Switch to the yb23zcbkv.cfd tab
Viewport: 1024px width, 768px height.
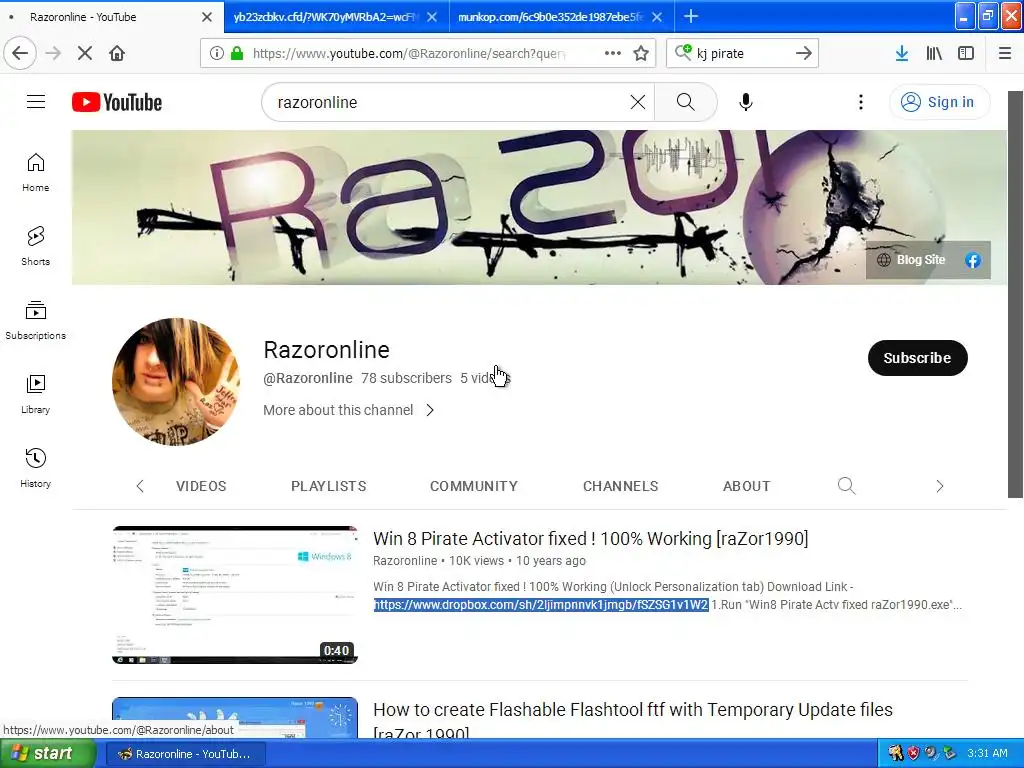pyautogui.click(x=325, y=17)
